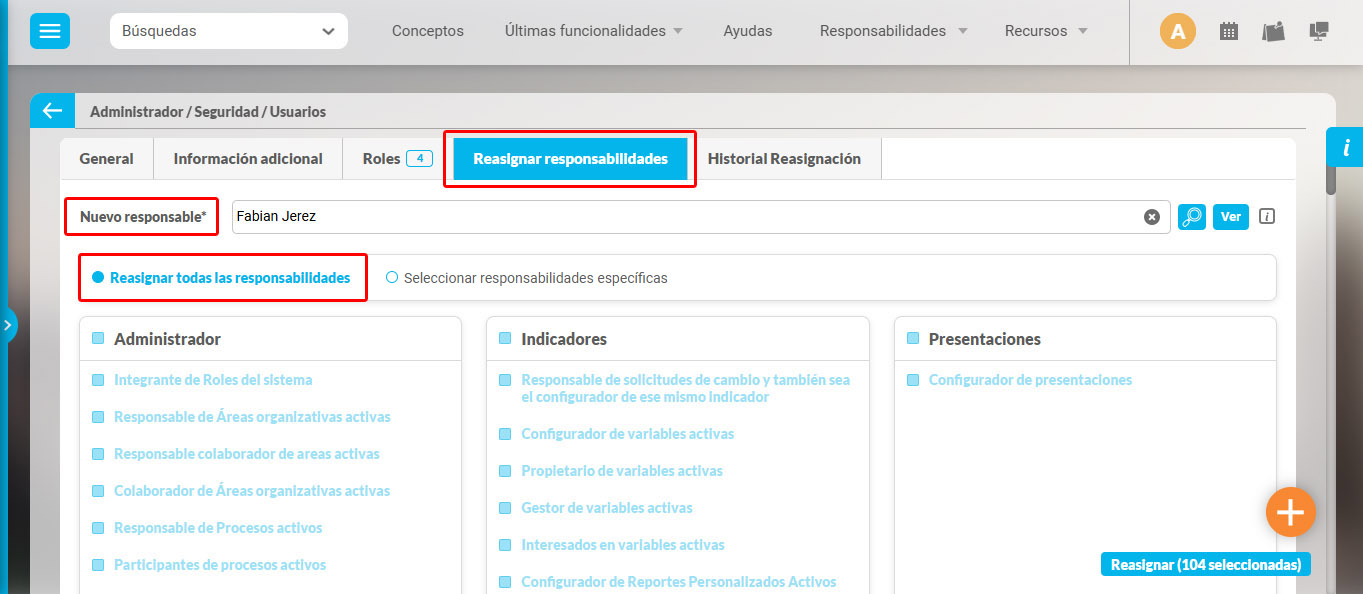Click the magnifier search icon next to Fabian Jerez
Image resolution: width=1363 pixels, height=594 pixels.
[x=1191, y=216]
